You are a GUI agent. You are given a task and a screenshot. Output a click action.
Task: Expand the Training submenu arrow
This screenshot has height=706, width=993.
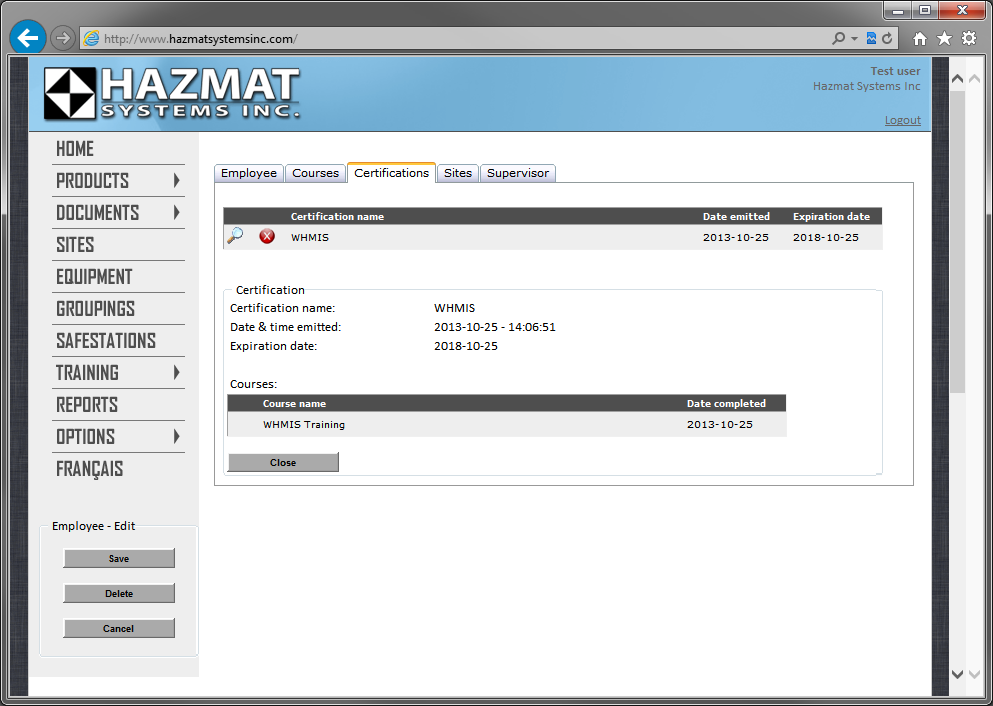click(x=176, y=373)
